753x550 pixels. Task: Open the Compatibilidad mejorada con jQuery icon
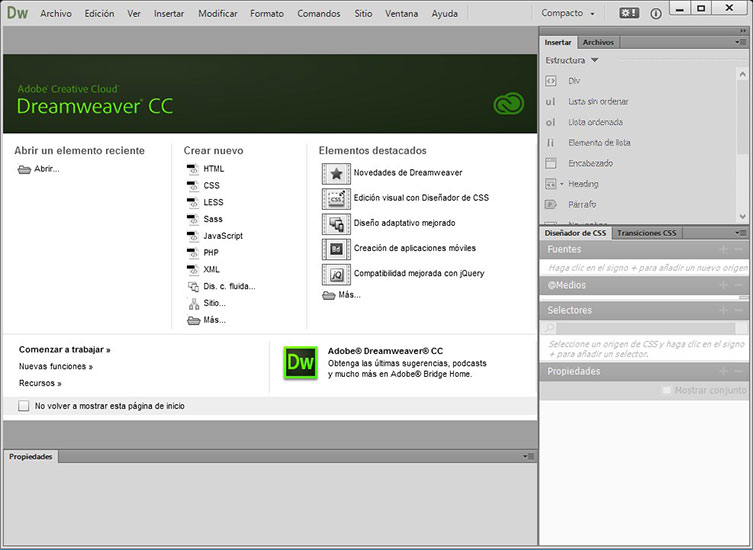coord(336,274)
